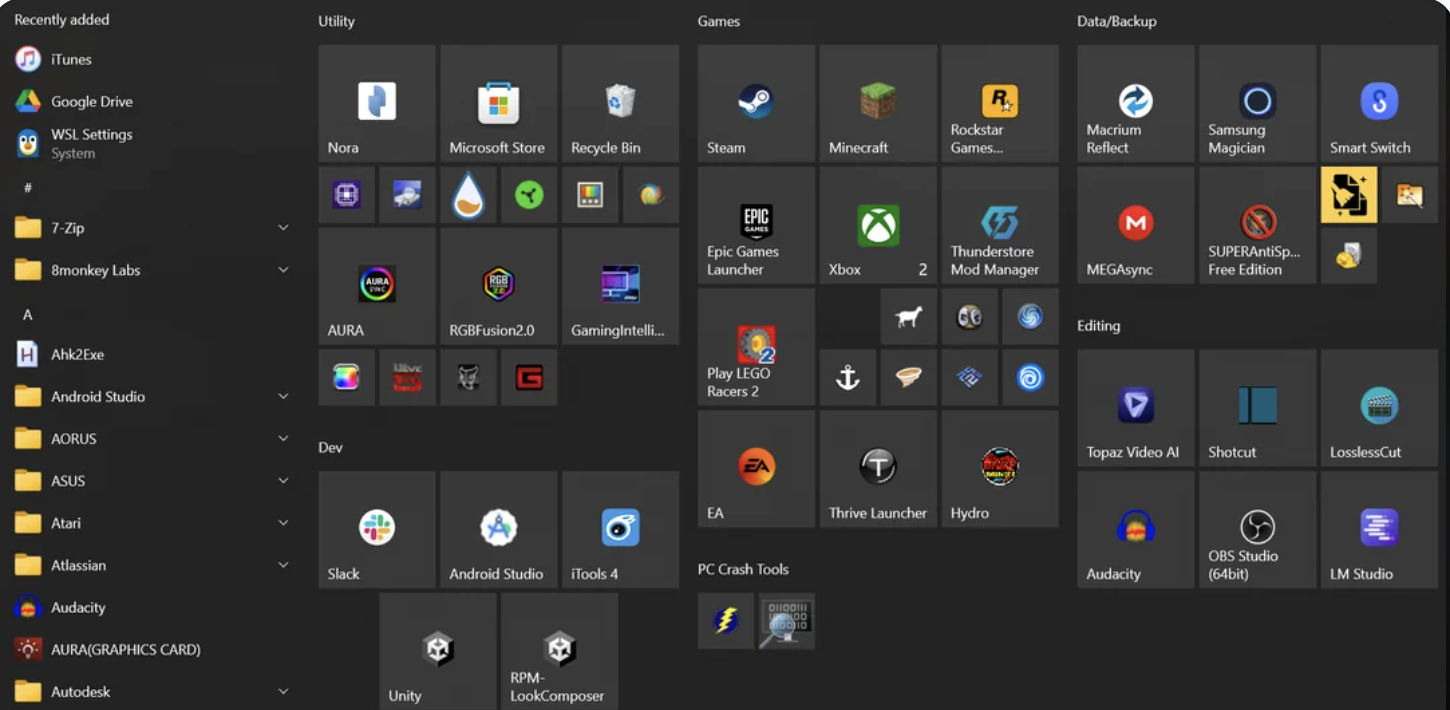Select the PCSX2 emulator icon
Screen dimensions: 1450x710
(x=969, y=377)
